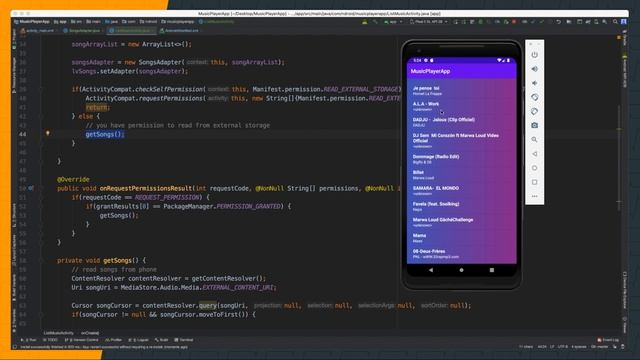Open emulator extended controls (three dots)
The height and width of the screenshot is (360, 640).
[x=534, y=196]
